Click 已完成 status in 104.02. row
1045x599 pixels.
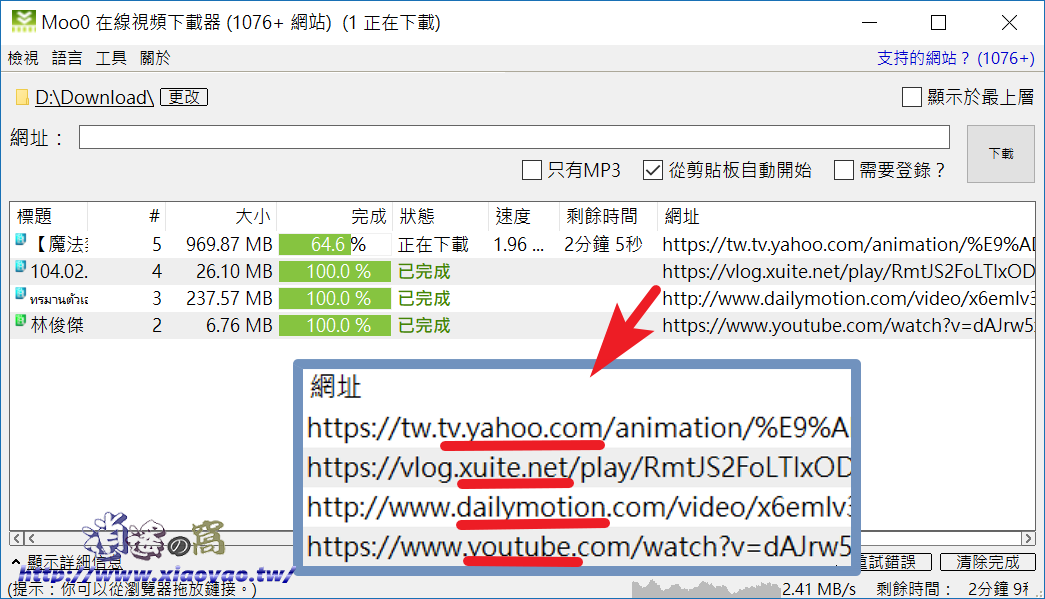[424, 271]
